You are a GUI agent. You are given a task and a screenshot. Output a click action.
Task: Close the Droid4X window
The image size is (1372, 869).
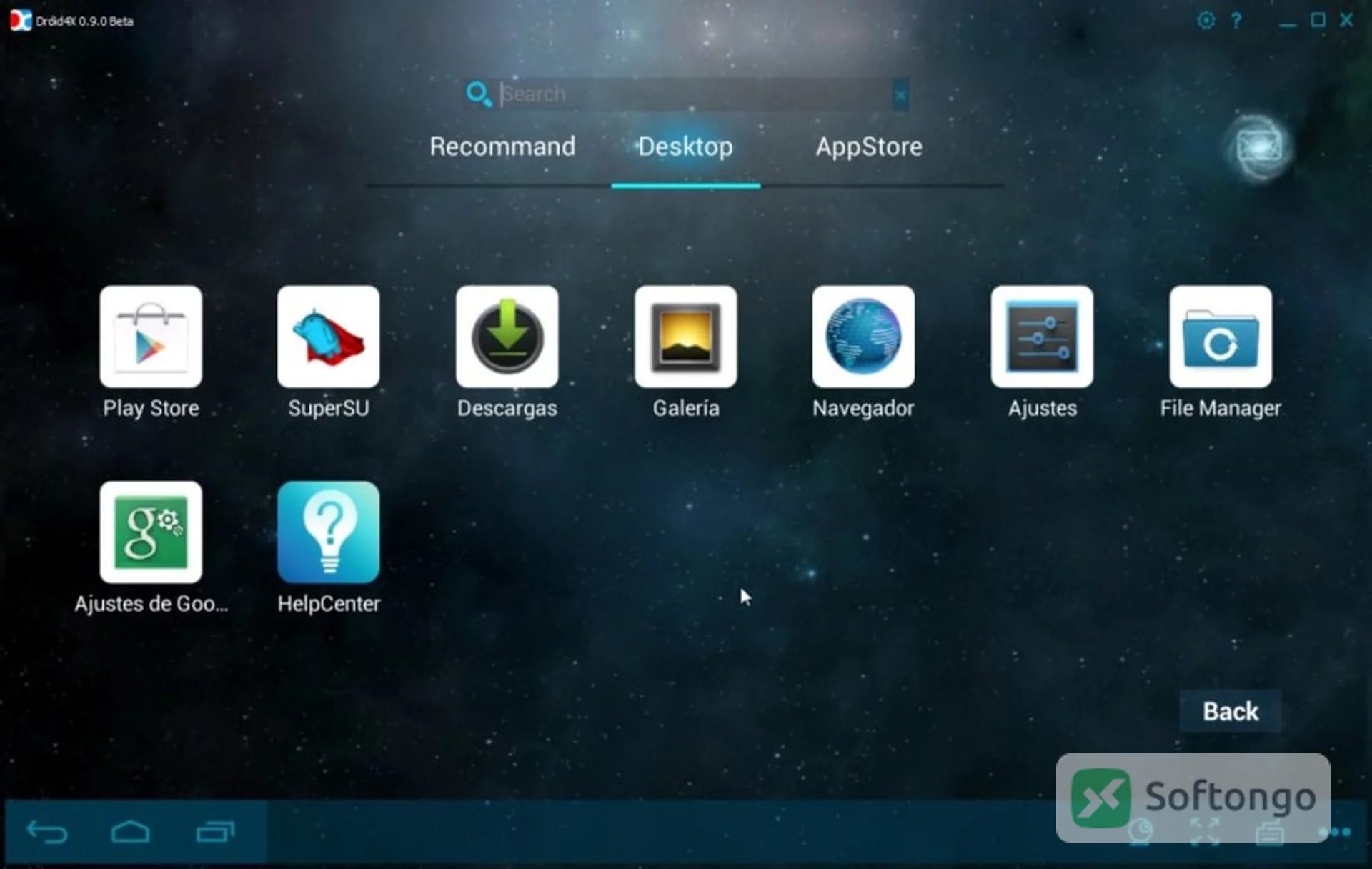point(1346,20)
